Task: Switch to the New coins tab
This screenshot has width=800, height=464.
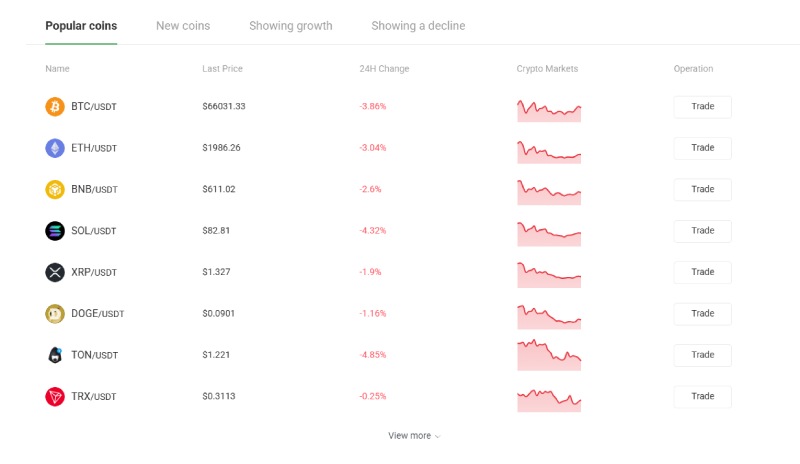Action: pos(183,26)
